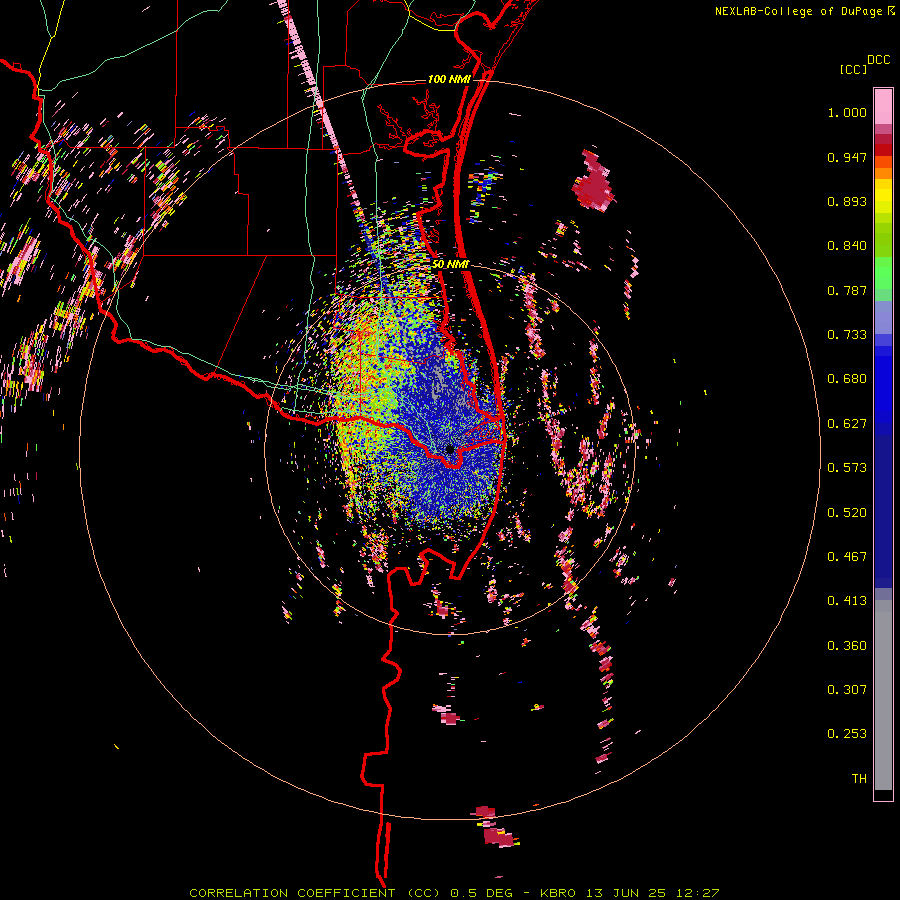The image size is (900, 900).
Task: Click the [CC] units label
Action: 853,69
